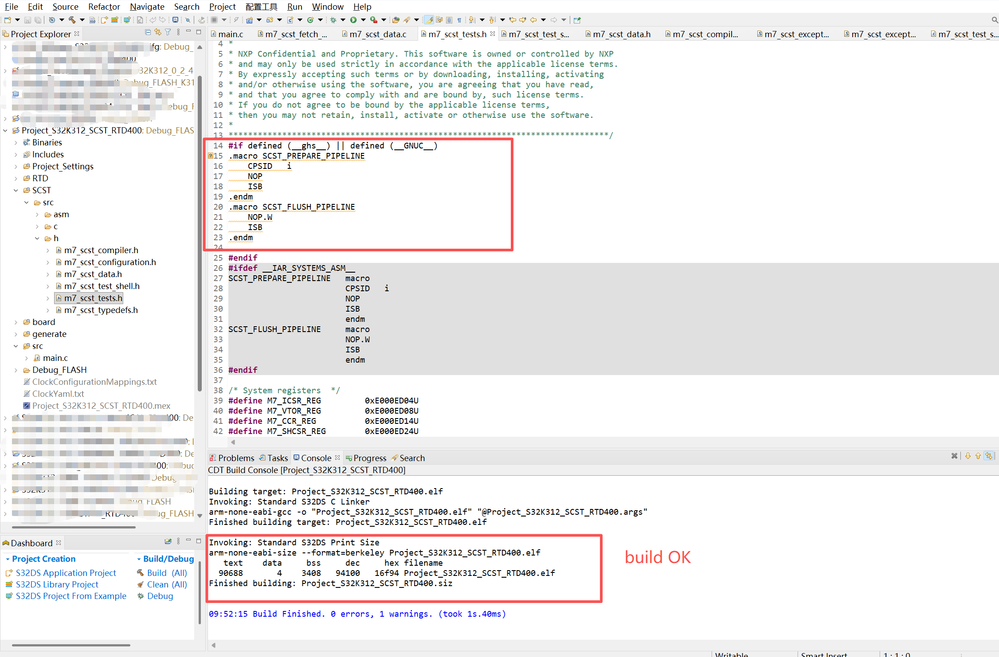Switch to the Progress tab
Image resolution: width=999 pixels, height=657 pixels.
tap(366, 458)
